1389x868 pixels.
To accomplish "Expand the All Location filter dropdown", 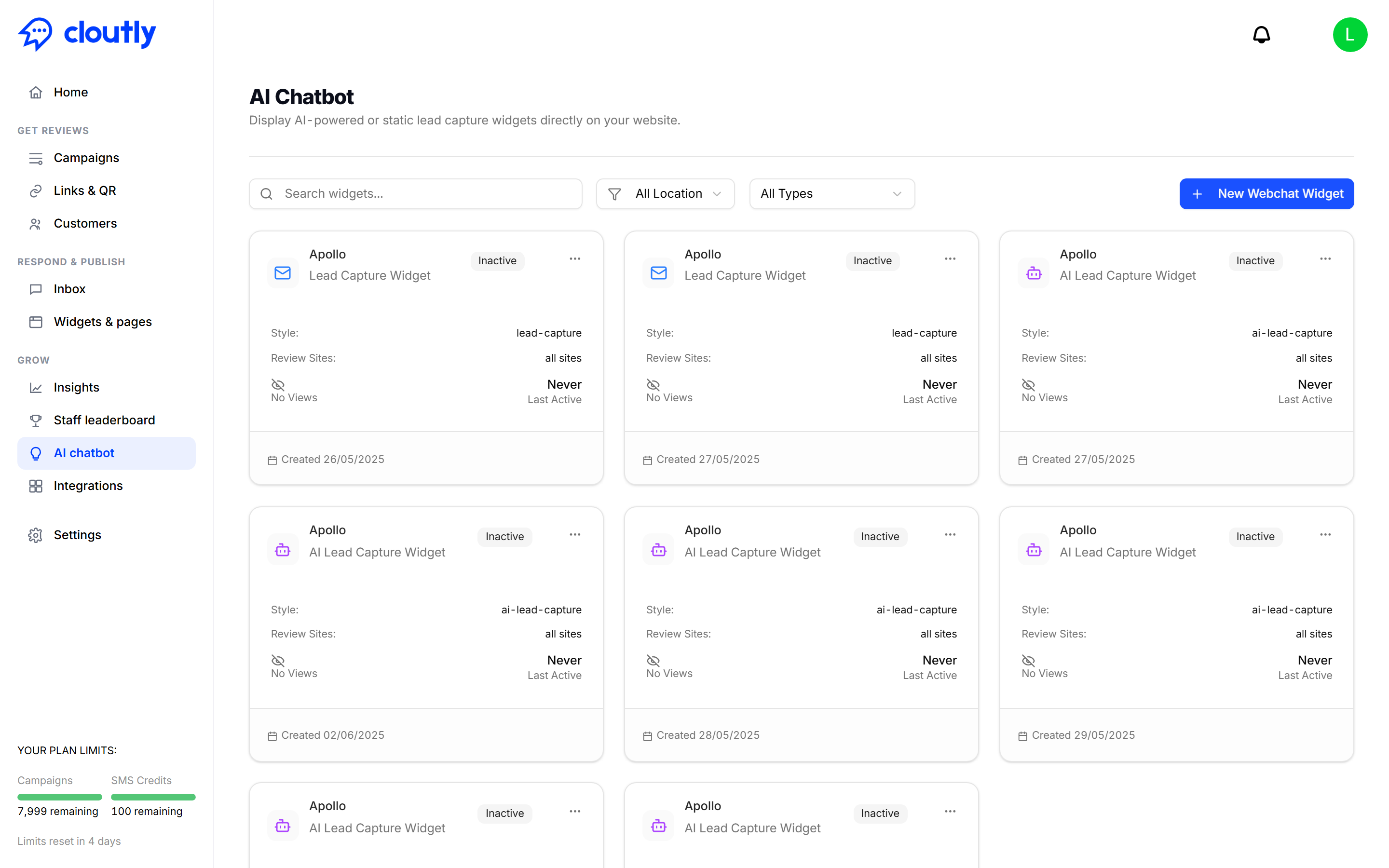I will 665,194.
